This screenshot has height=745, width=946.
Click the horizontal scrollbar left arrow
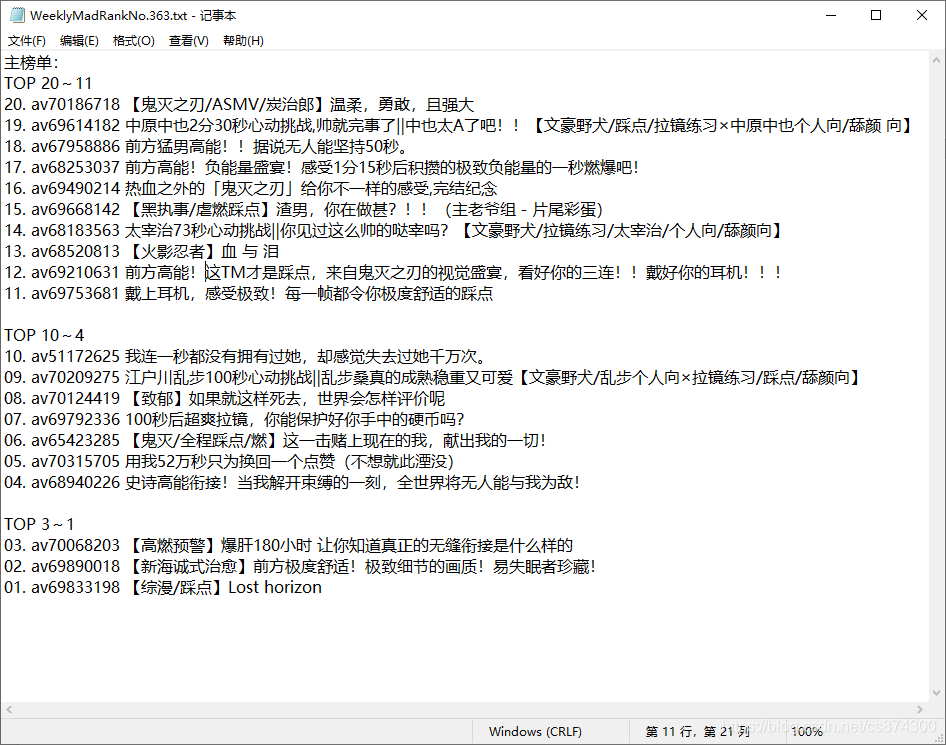[x=9, y=709]
